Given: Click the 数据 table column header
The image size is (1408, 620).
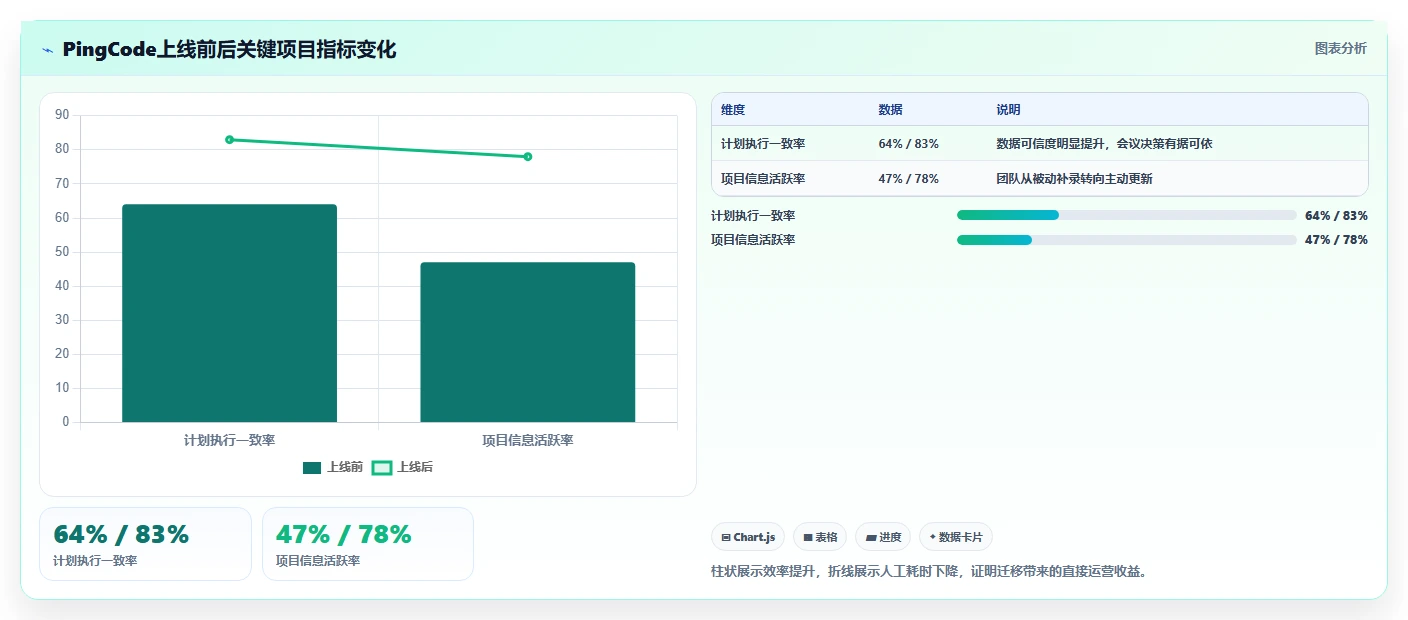Looking at the screenshot, I should (890, 110).
